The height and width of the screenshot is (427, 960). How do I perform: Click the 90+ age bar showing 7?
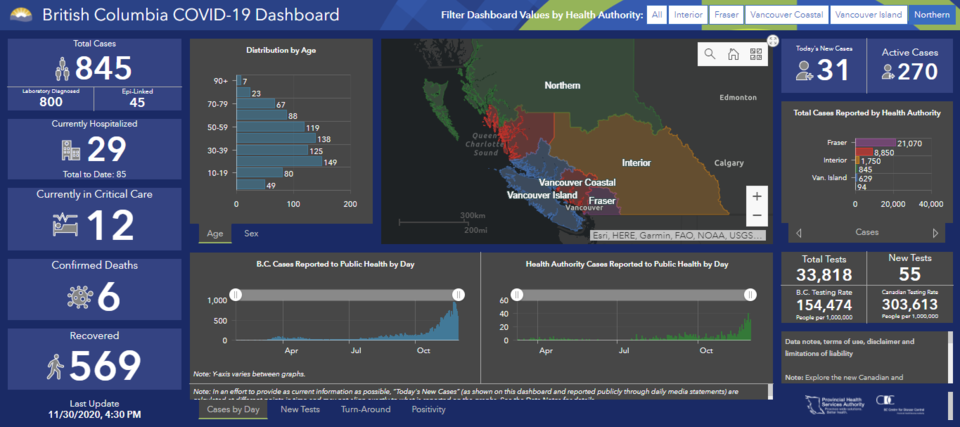[x=239, y=81]
